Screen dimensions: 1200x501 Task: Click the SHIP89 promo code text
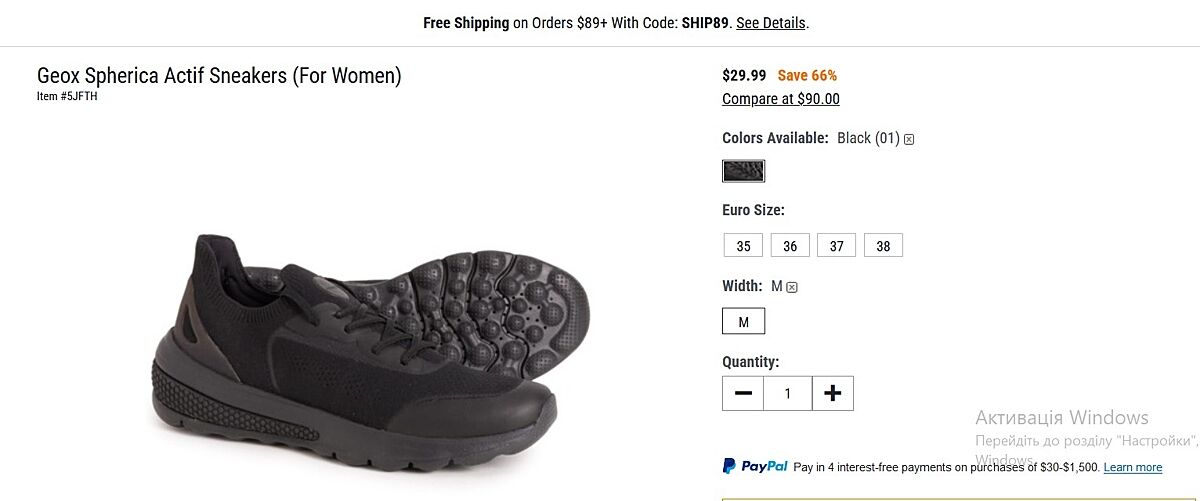(707, 23)
